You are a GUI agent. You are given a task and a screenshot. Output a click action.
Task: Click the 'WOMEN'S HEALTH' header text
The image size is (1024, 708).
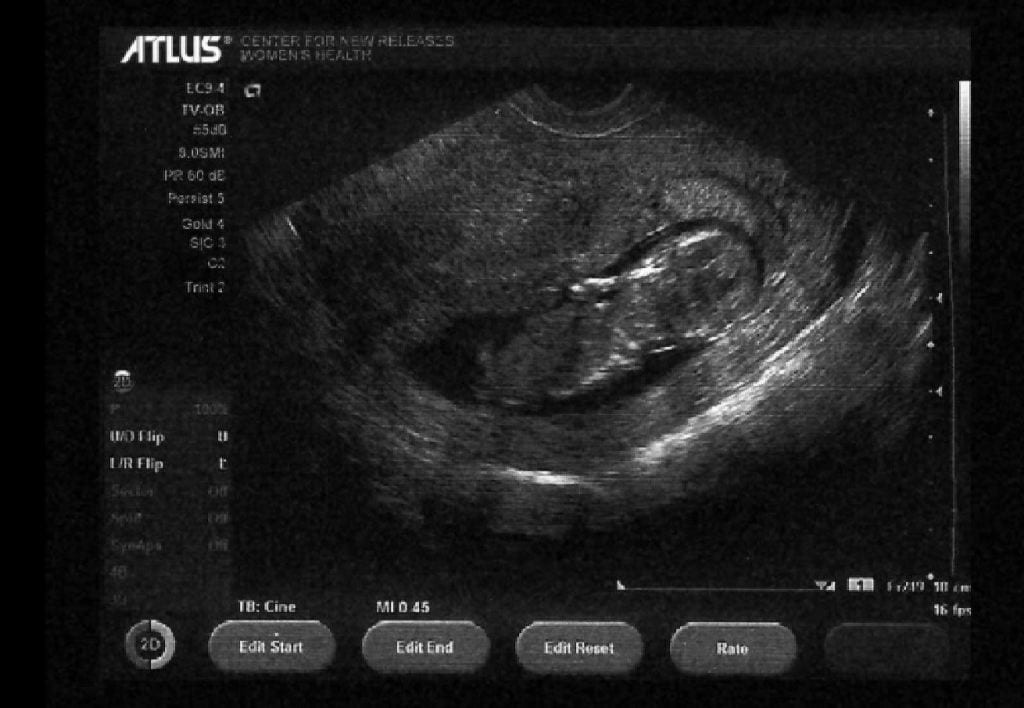(306, 56)
